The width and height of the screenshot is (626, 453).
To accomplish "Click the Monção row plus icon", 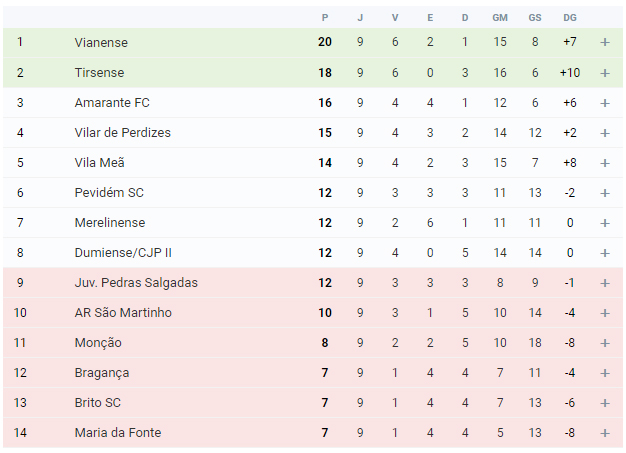I will pos(605,343).
